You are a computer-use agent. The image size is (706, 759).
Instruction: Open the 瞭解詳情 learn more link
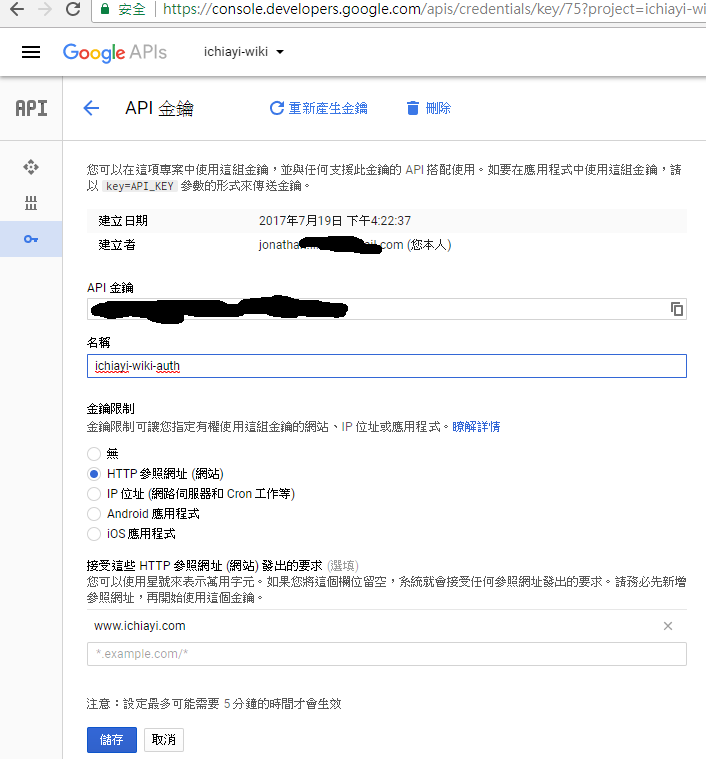click(476, 426)
